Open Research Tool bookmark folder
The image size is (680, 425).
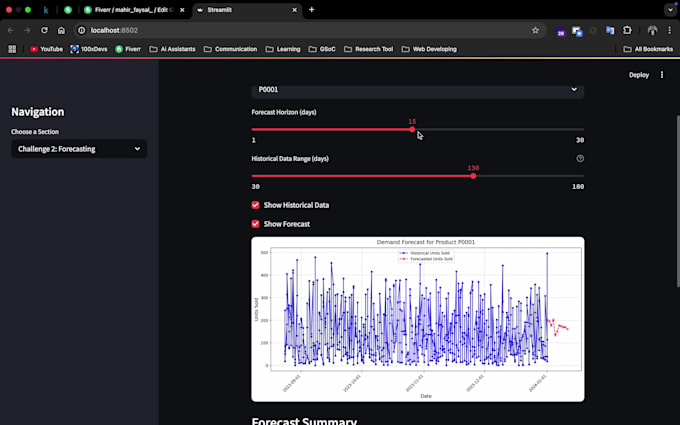tap(368, 49)
